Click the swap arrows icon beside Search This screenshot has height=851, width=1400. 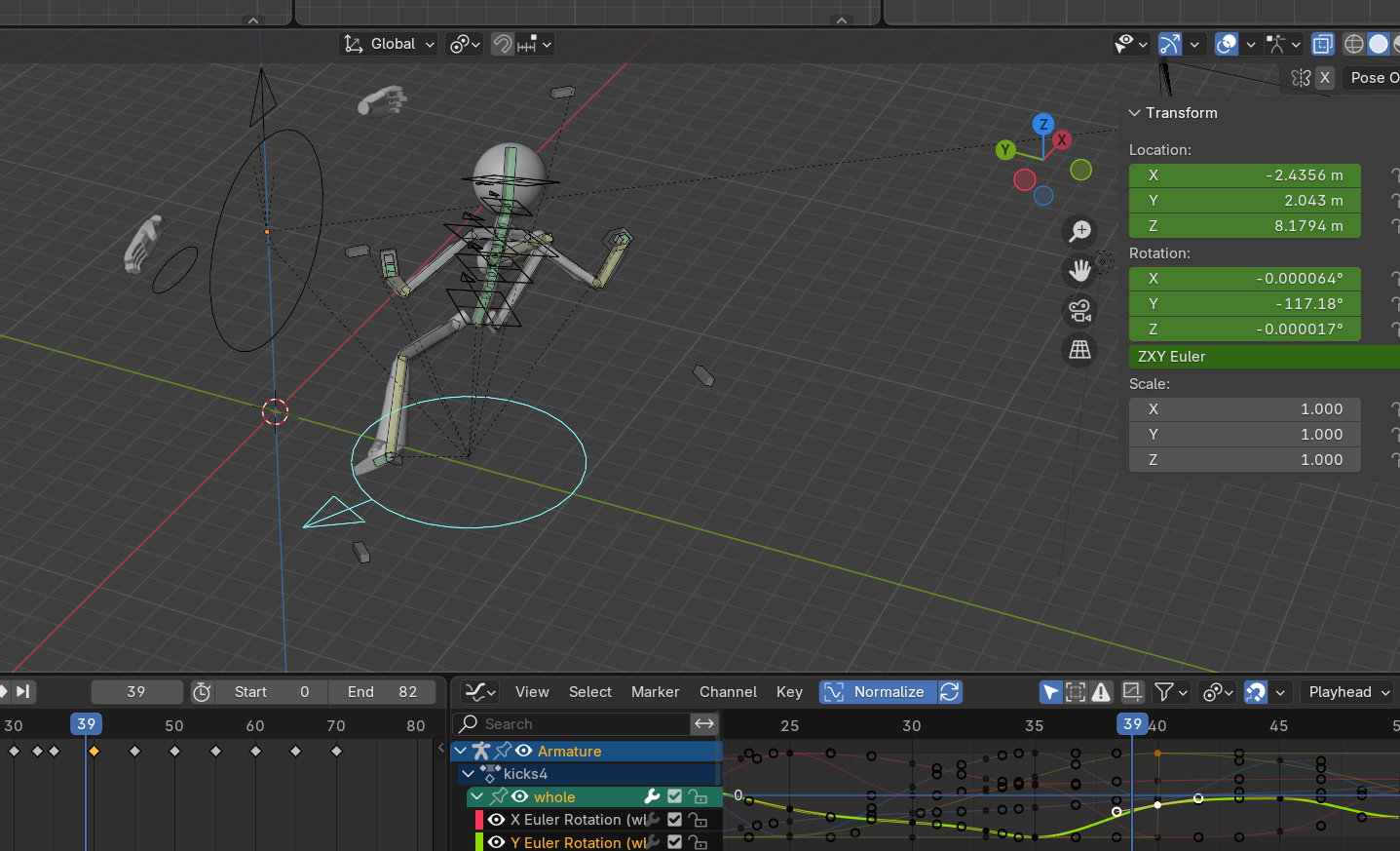pyautogui.click(x=704, y=723)
